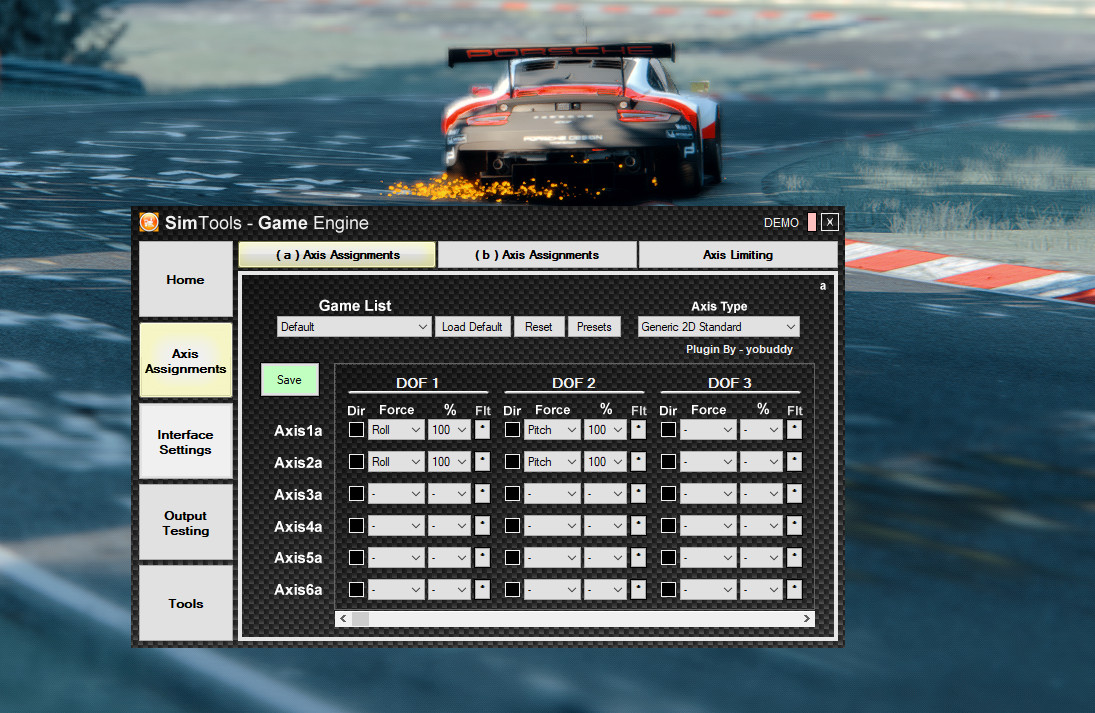
Task: Go to Output Testing section
Action: [186, 522]
